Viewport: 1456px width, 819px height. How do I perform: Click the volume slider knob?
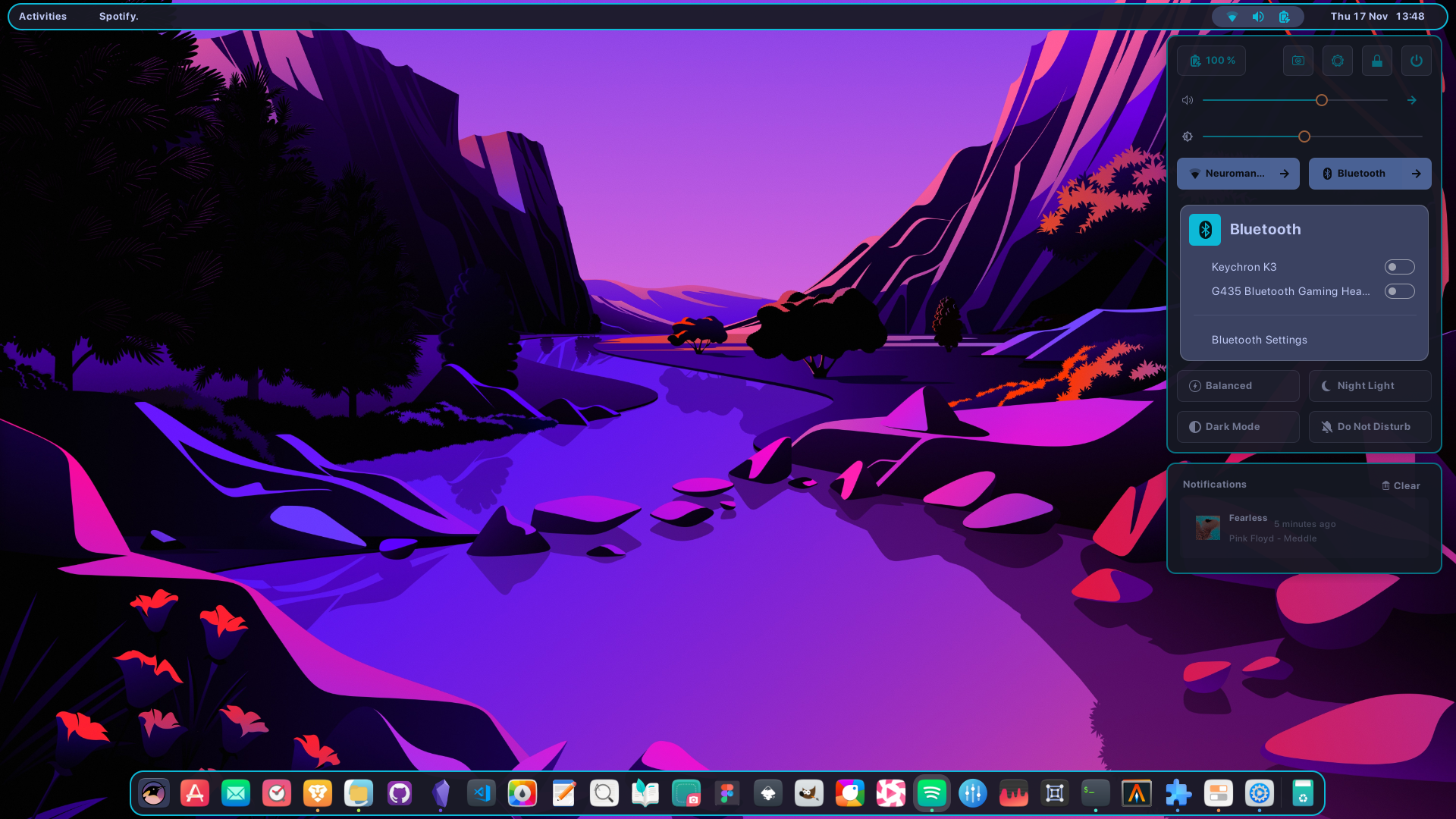pos(1322,100)
